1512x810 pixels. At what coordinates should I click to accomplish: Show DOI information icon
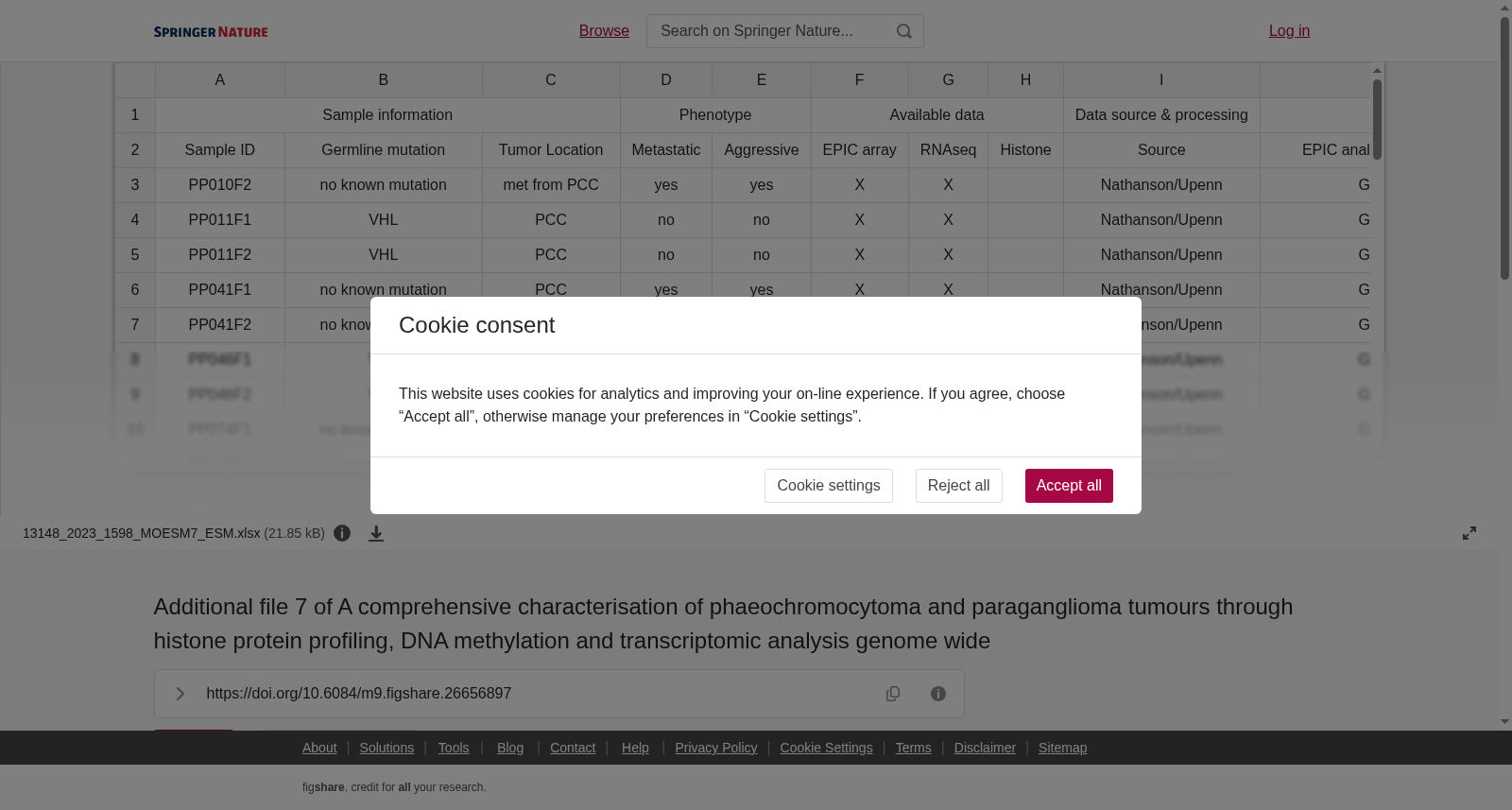(x=938, y=694)
